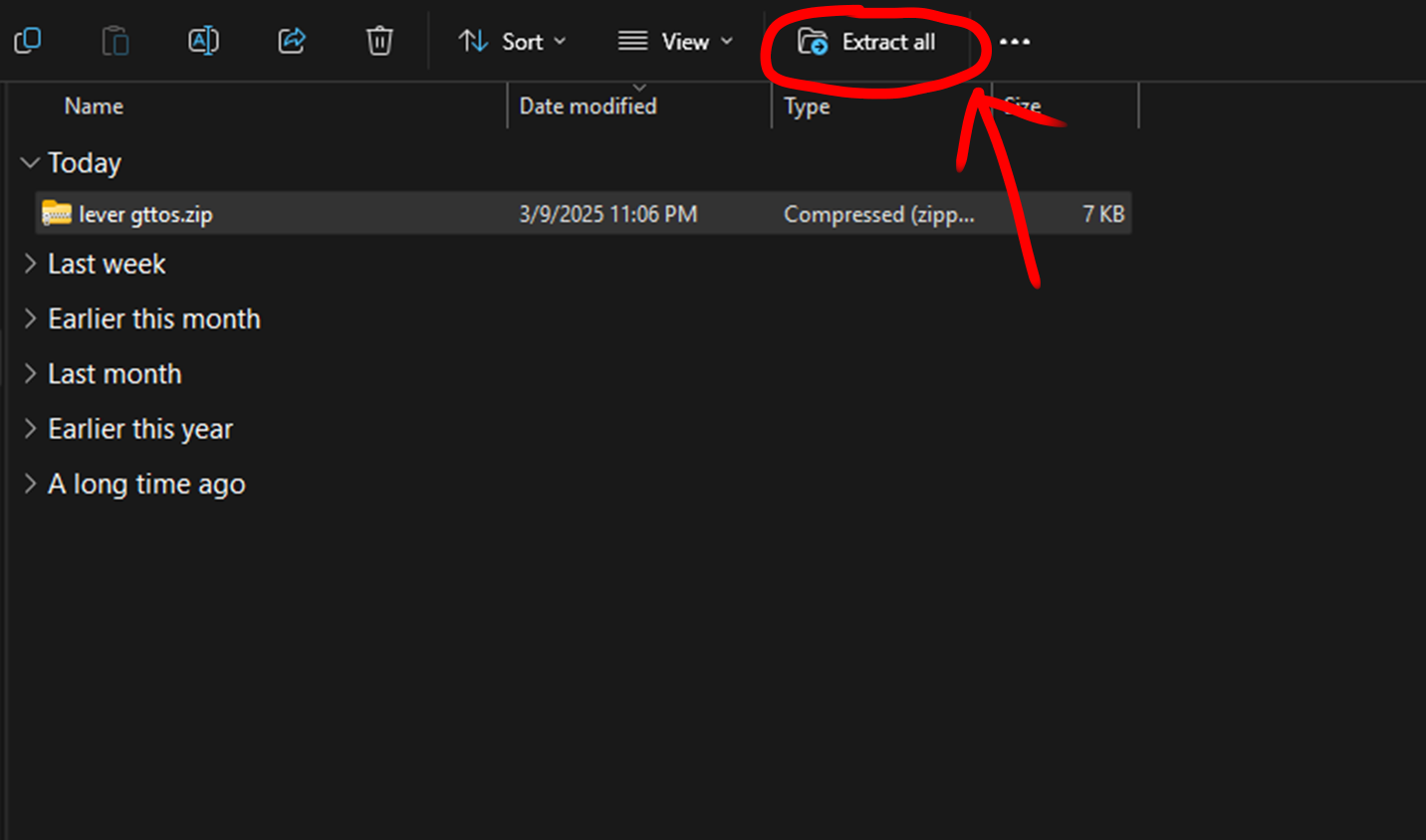This screenshot has width=1426, height=840.
Task: Click the date 3/9/2025 11:06 PM cell
Action: (607, 214)
